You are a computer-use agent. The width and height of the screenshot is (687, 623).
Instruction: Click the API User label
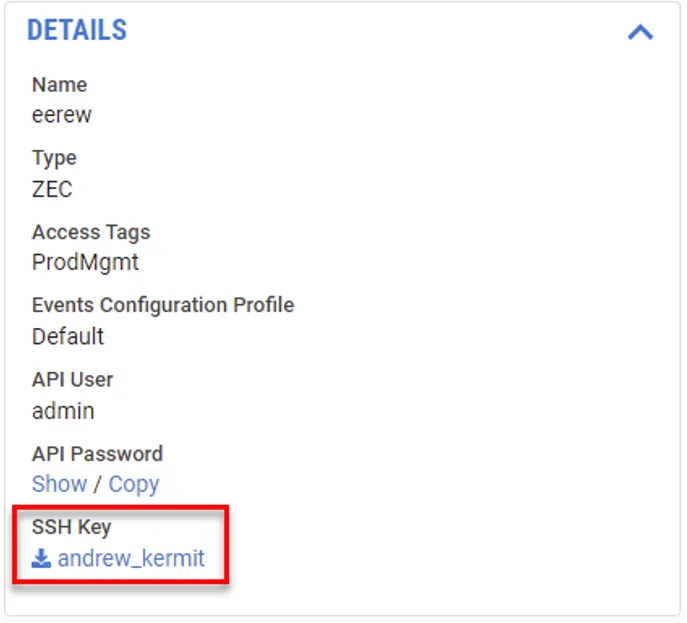click(x=73, y=379)
